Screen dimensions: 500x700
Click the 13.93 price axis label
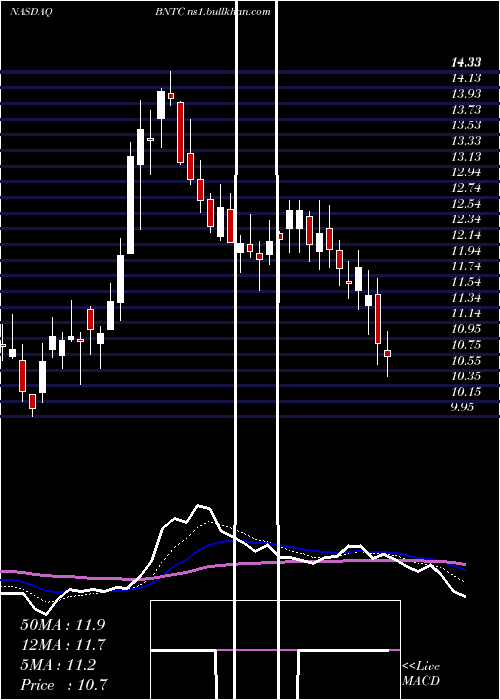[466, 94]
